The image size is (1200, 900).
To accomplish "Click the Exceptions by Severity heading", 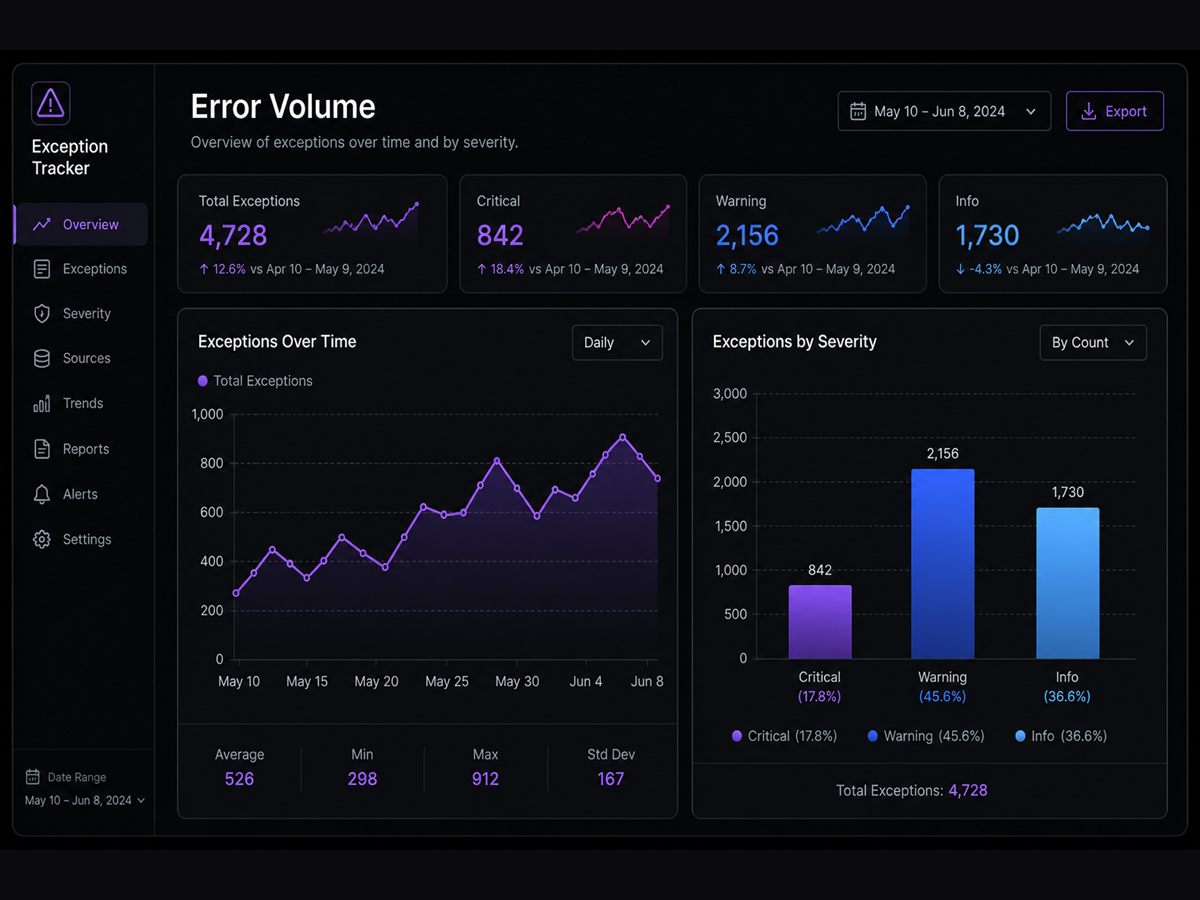I will 795,341.
